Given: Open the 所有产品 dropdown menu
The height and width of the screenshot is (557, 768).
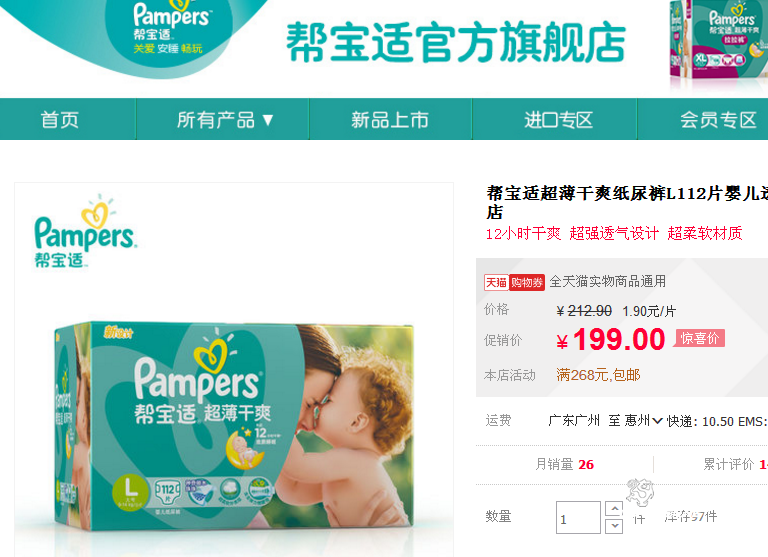Looking at the screenshot, I should tap(223, 119).
